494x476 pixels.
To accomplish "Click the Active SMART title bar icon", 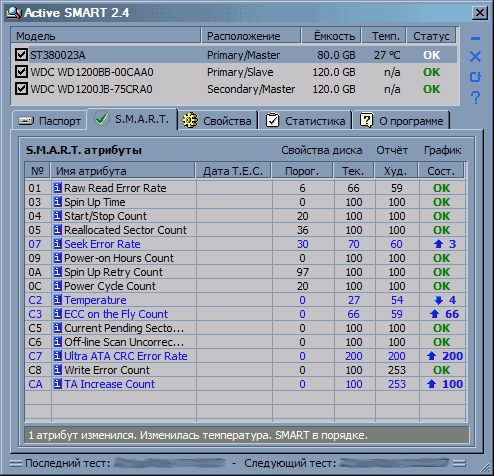I will pos(14,13).
